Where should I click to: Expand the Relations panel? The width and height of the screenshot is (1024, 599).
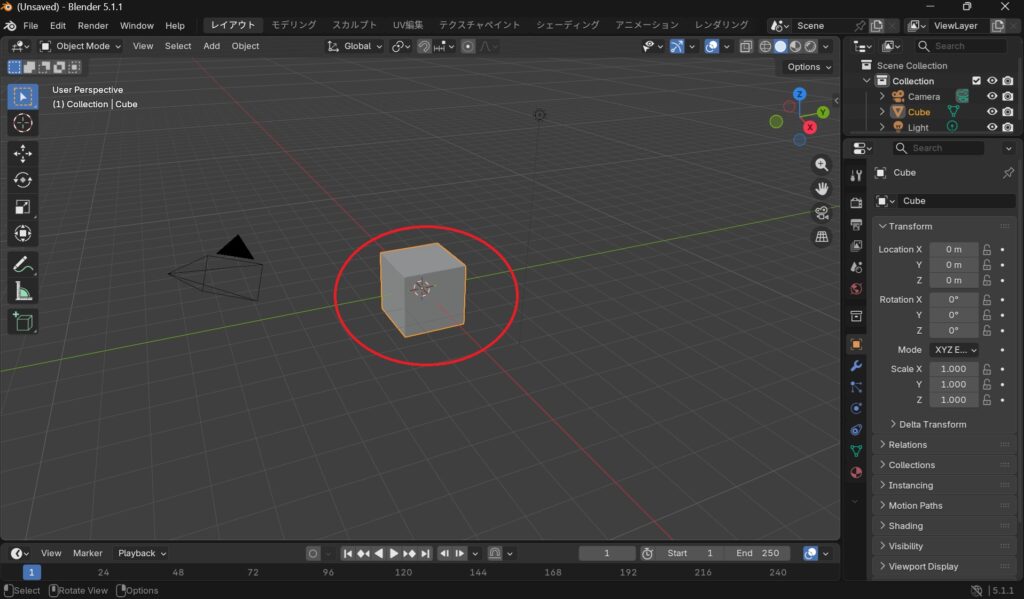(907, 445)
